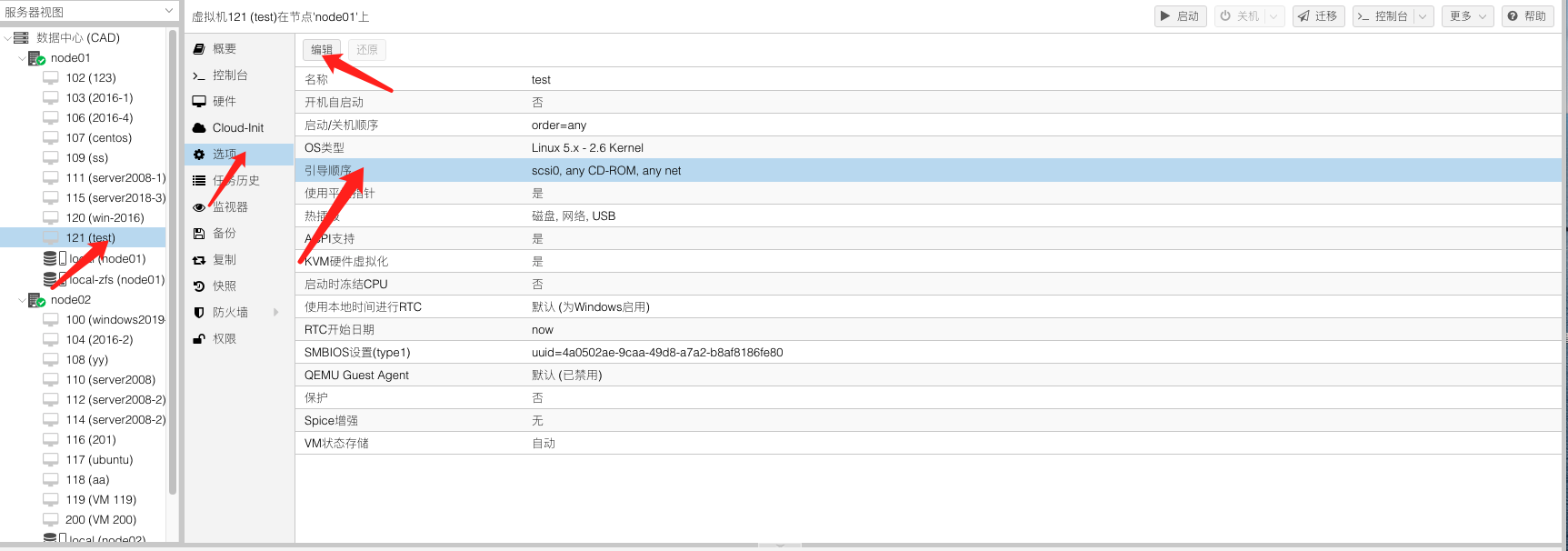Image resolution: width=1568 pixels, height=551 pixels.
Task: Select the 开机自启动 row
Action: 929,103
